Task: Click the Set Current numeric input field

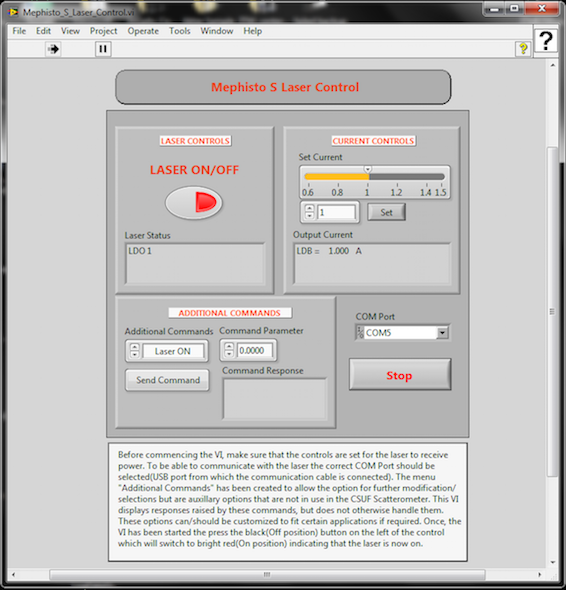Action: coord(336,212)
